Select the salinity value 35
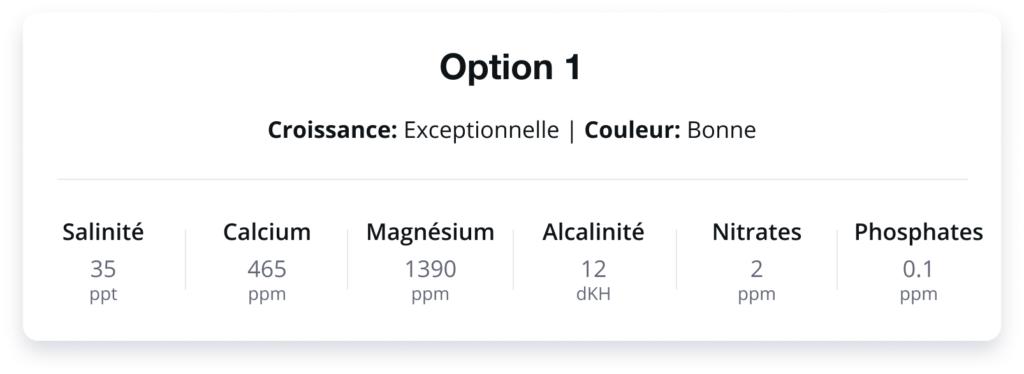The width and height of the screenshot is (1024, 374). pyautogui.click(x=103, y=269)
